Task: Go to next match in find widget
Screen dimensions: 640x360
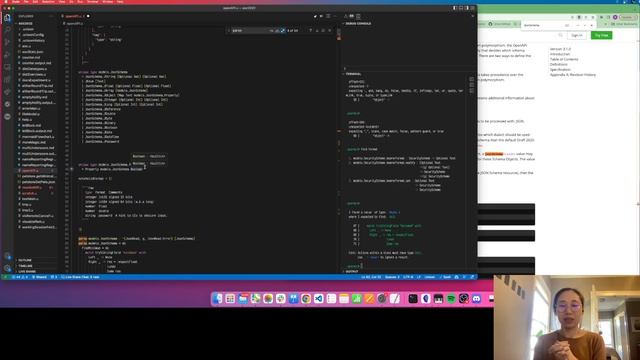Action: click(317, 31)
